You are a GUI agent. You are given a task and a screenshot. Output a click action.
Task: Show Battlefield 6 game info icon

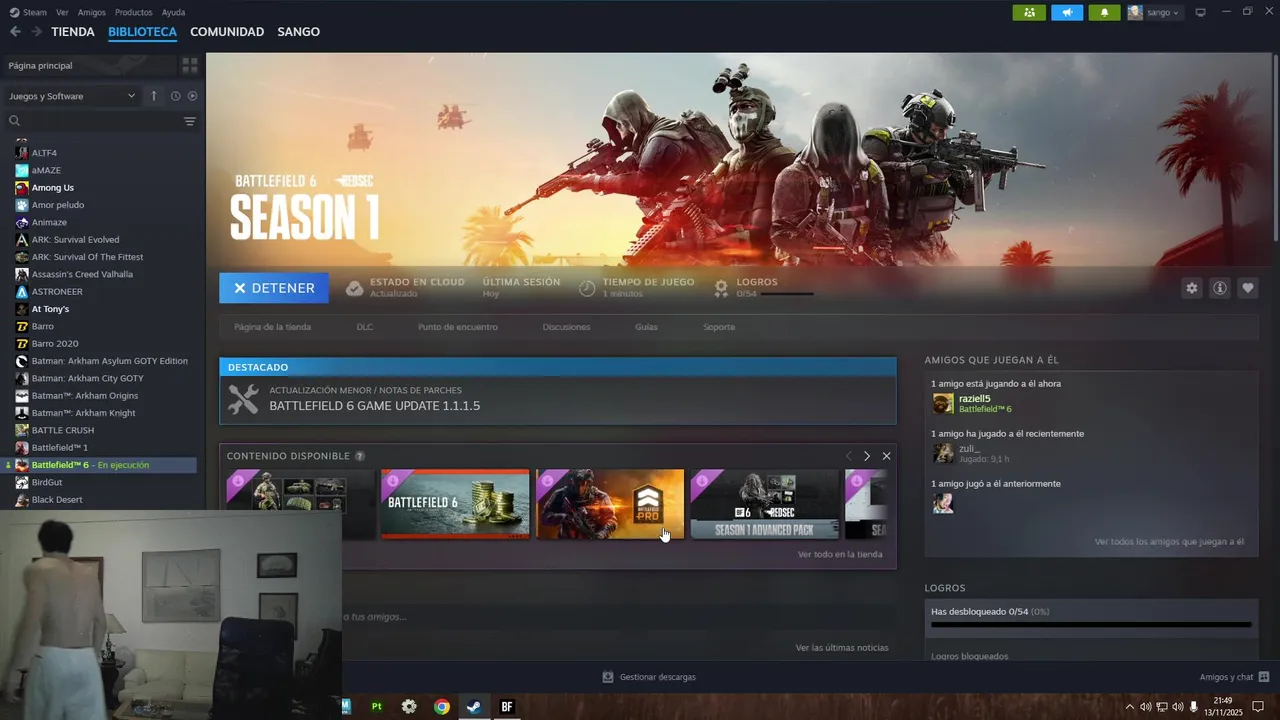pyautogui.click(x=1219, y=288)
